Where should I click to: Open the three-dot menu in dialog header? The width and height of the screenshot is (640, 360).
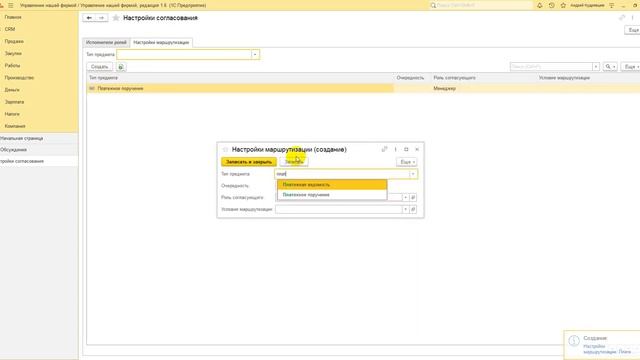395,149
